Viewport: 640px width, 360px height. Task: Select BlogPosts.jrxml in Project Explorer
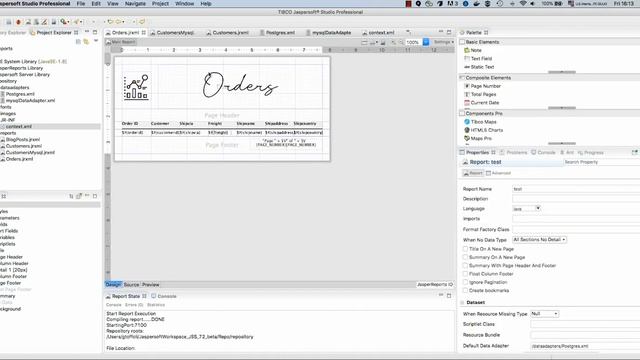coord(20,139)
